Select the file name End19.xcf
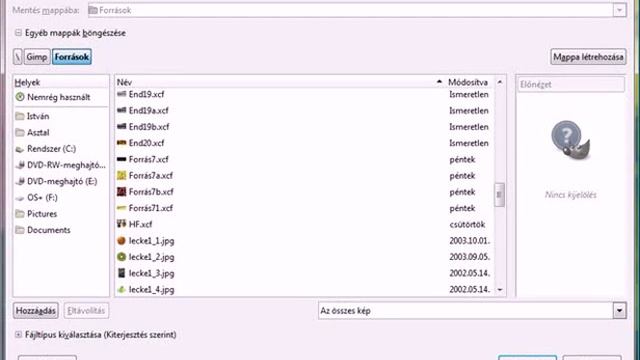This screenshot has height=360, width=640. [x=147, y=94]
